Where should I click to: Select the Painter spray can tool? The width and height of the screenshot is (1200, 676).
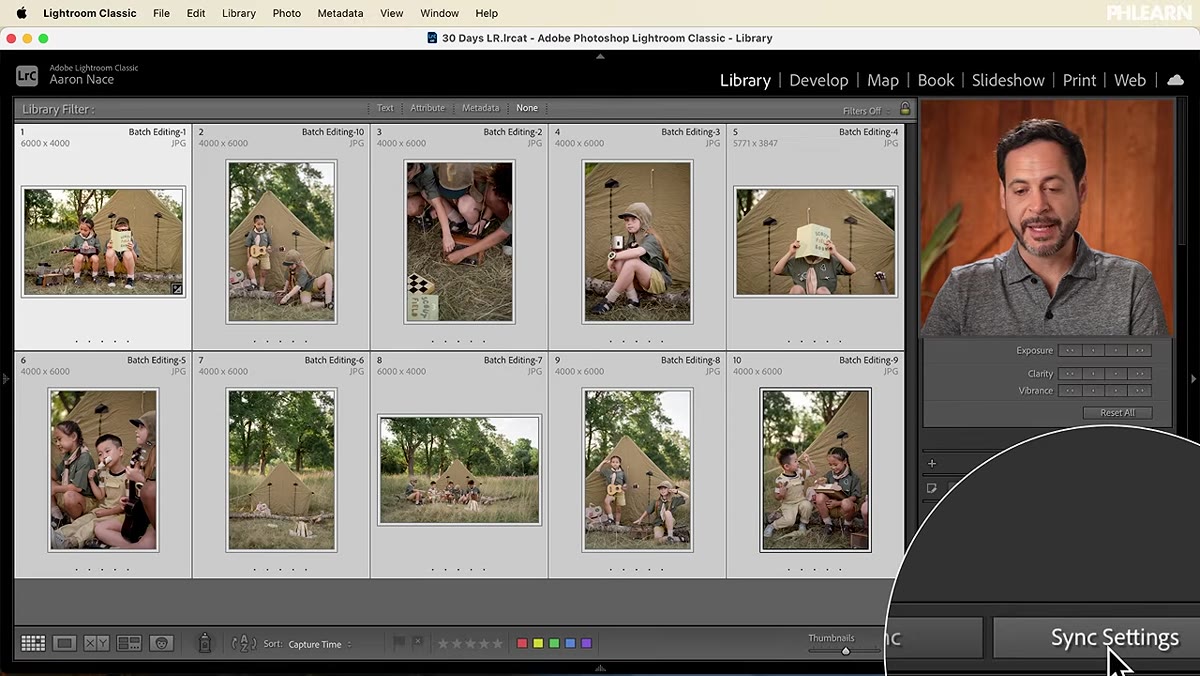pyautogui.click(x=205, y=643)
